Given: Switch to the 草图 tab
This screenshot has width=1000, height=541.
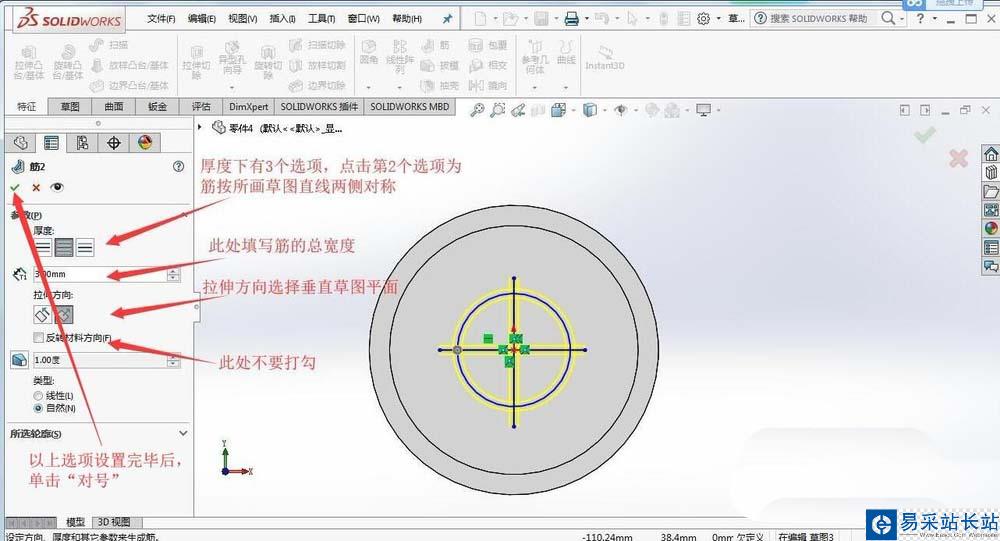Looking at the screenshot, I should pyautogui.click(x=70, y=107).
